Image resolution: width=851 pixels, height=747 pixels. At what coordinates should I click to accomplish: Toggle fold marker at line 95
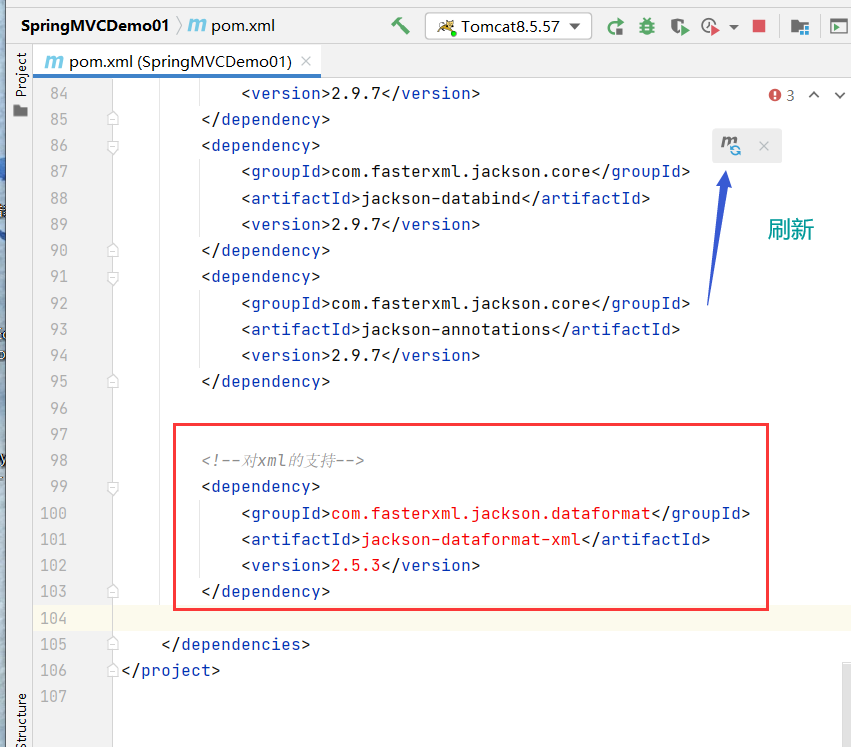tap(113, 381)
